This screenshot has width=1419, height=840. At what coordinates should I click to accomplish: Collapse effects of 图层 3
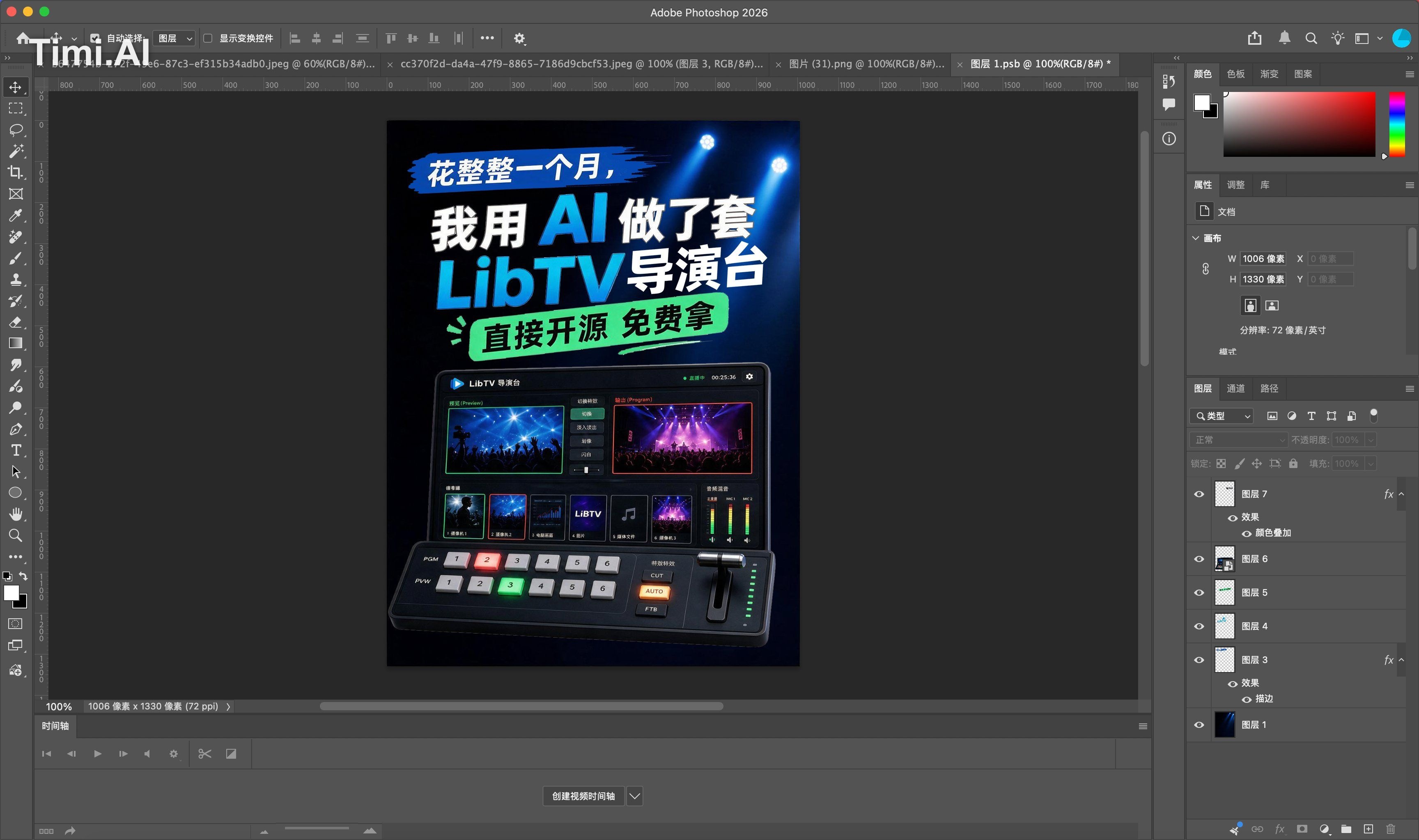pyautogui.click(x=1401, y=660)
